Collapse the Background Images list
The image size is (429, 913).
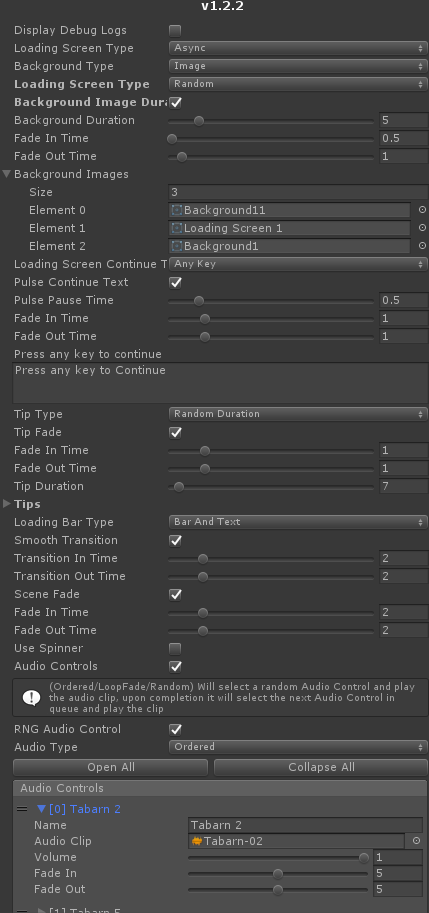[7, 174]
